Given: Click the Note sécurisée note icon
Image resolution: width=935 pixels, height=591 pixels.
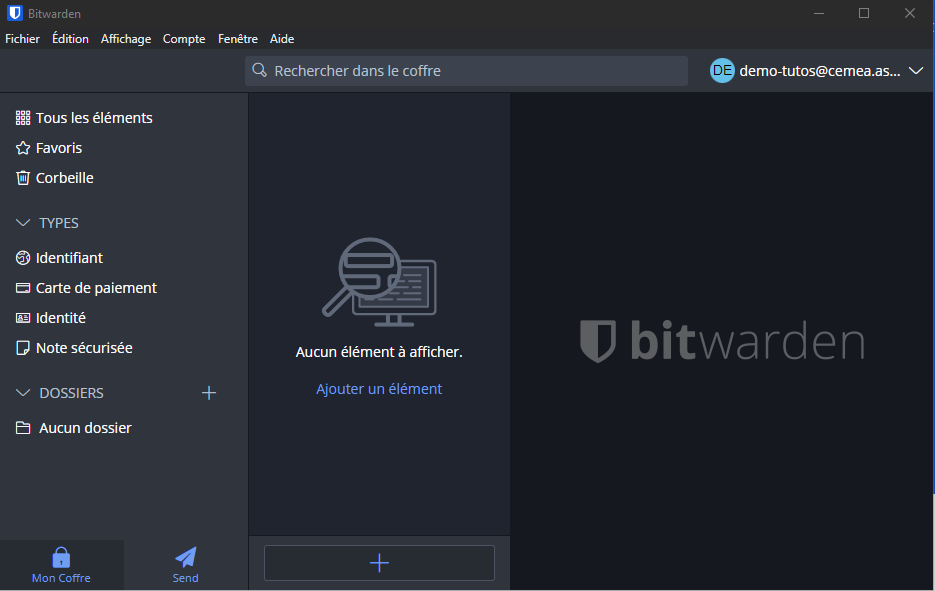Looking at the screenshot, I should point(23,348).
